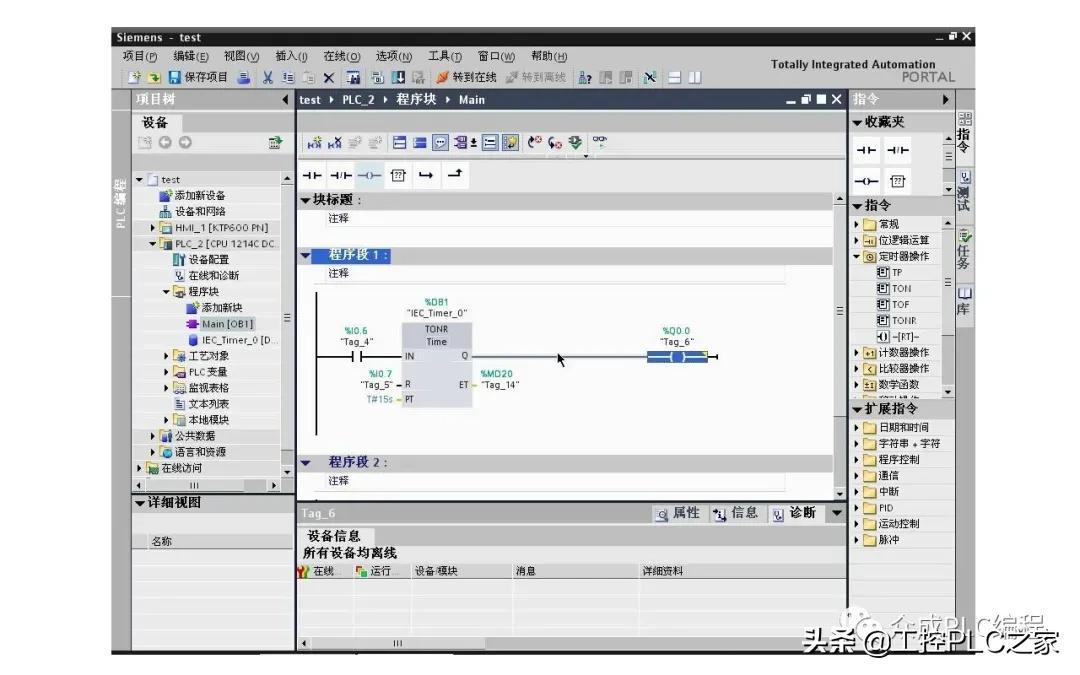Select Main [OB1] in project tree
This screenshot has height=675, width=1080.
[220, 324]
